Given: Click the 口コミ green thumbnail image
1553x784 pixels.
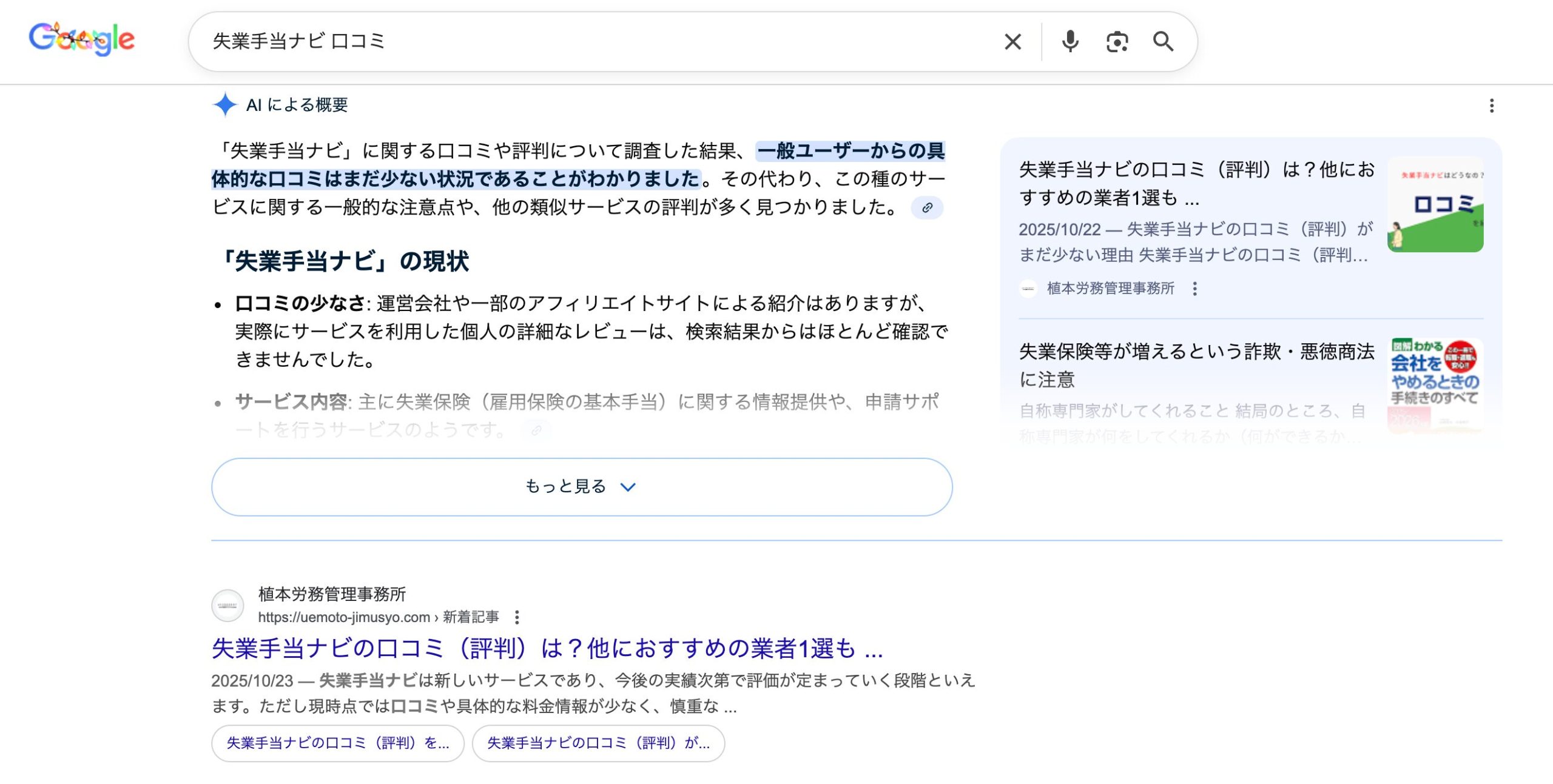Looking at the screenshot, I should (x=1435, y=204).
